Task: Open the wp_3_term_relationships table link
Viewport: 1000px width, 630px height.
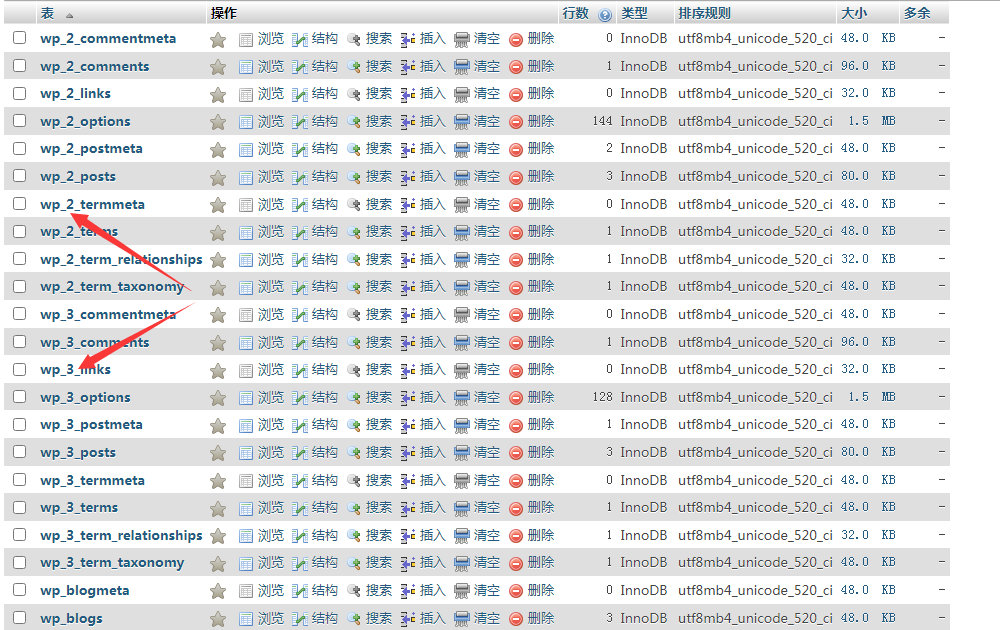Action: (x=121, y=536)
